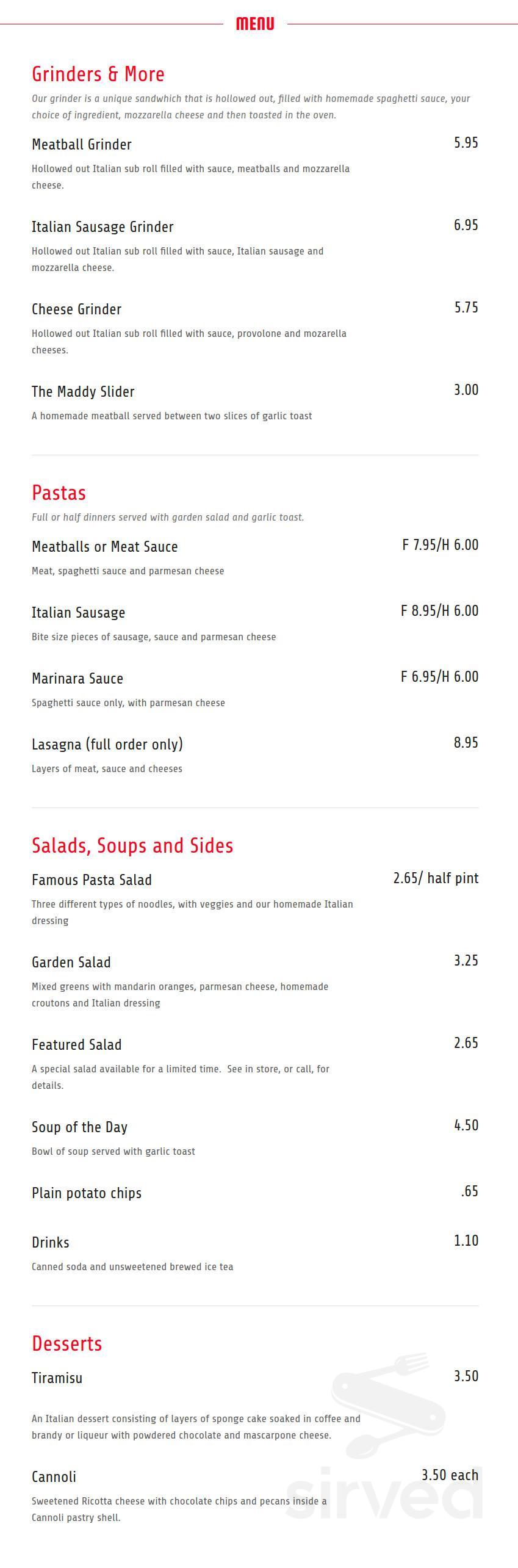This screenshot has height=1568, width=518.
Task: Click the Desserts section heading
Action: click(x=67, y=1343)
